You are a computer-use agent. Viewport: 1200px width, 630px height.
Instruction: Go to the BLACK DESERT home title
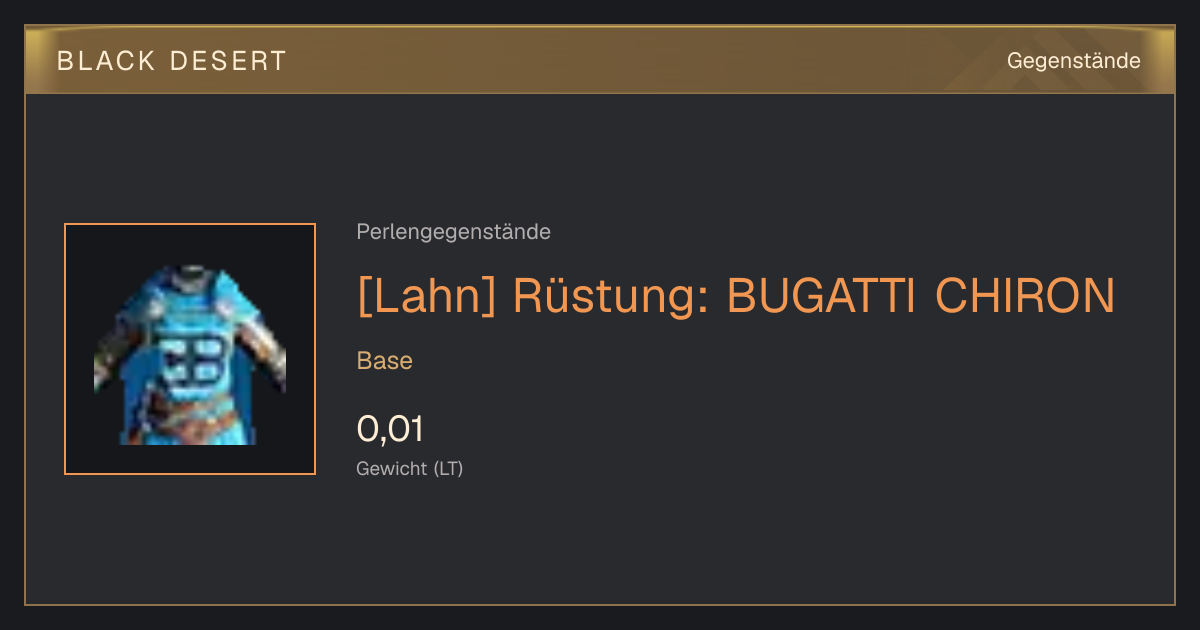[x=172, y=61]
